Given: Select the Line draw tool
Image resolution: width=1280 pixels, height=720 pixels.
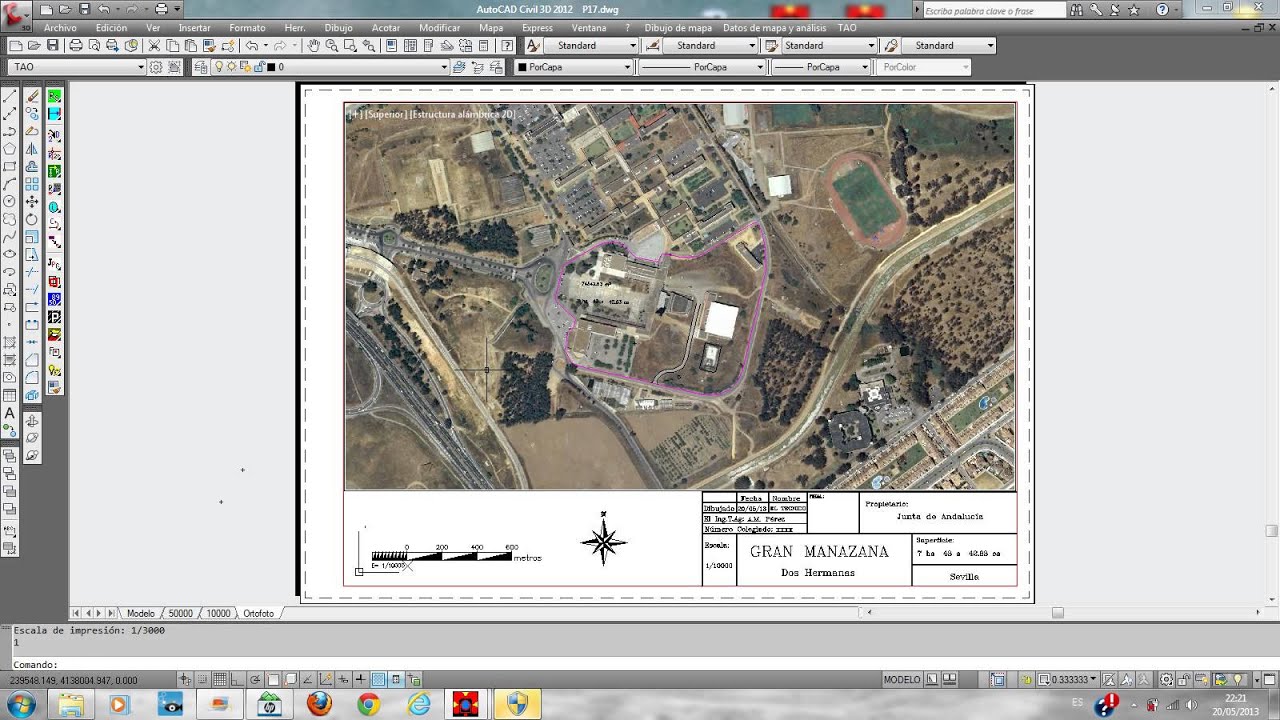Looking at the screenshot, I should [9, 96].
